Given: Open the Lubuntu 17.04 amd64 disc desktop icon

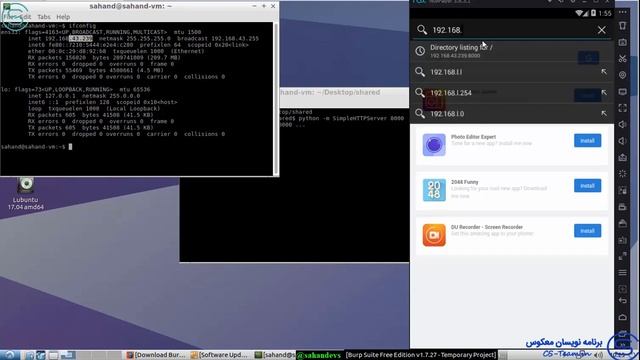Looking at the screenshot, I should pyautogui.click(x=25, y=193).
